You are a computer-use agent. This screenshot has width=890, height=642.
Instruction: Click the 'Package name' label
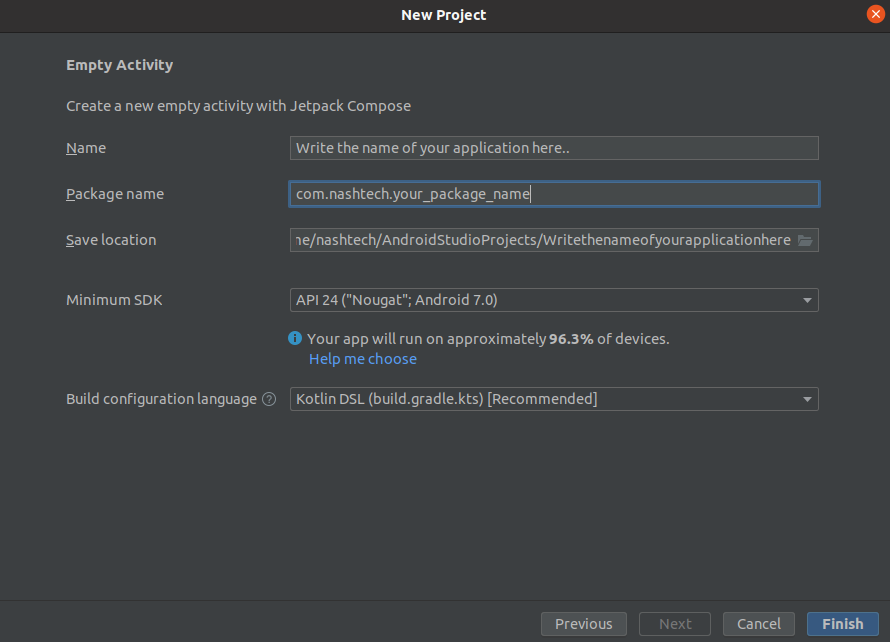pos(115,194)
